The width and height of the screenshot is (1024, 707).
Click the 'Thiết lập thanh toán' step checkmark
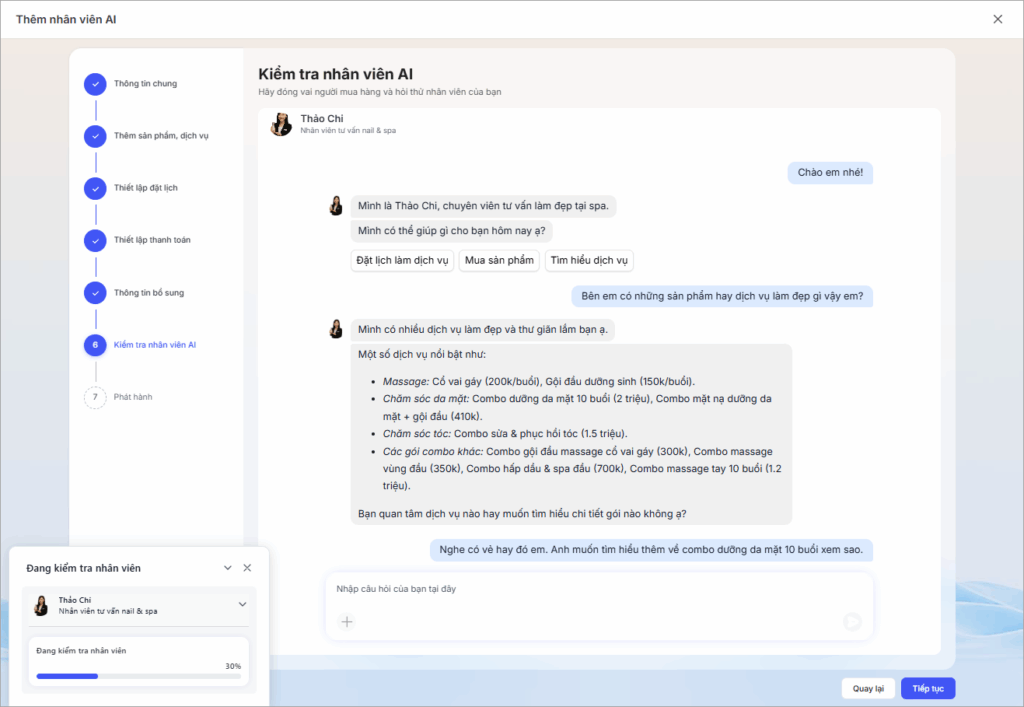click(x=95, y=240)
